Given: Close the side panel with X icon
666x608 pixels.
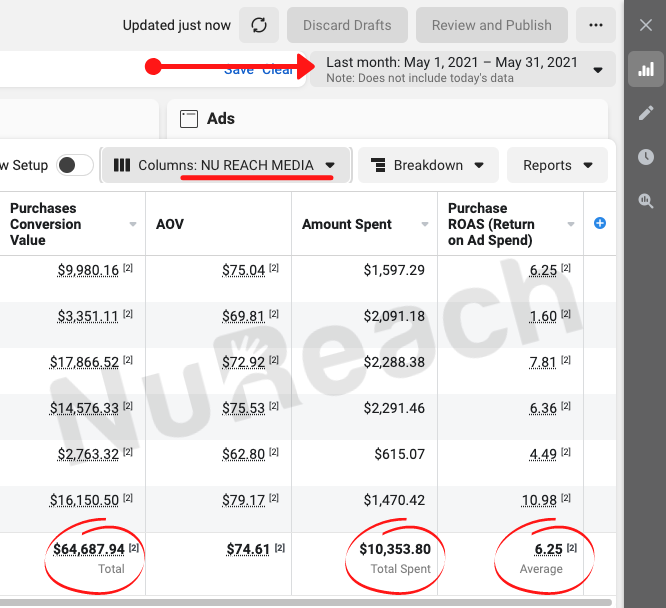Looking at the screenshot, I should (x=645, y=25).
